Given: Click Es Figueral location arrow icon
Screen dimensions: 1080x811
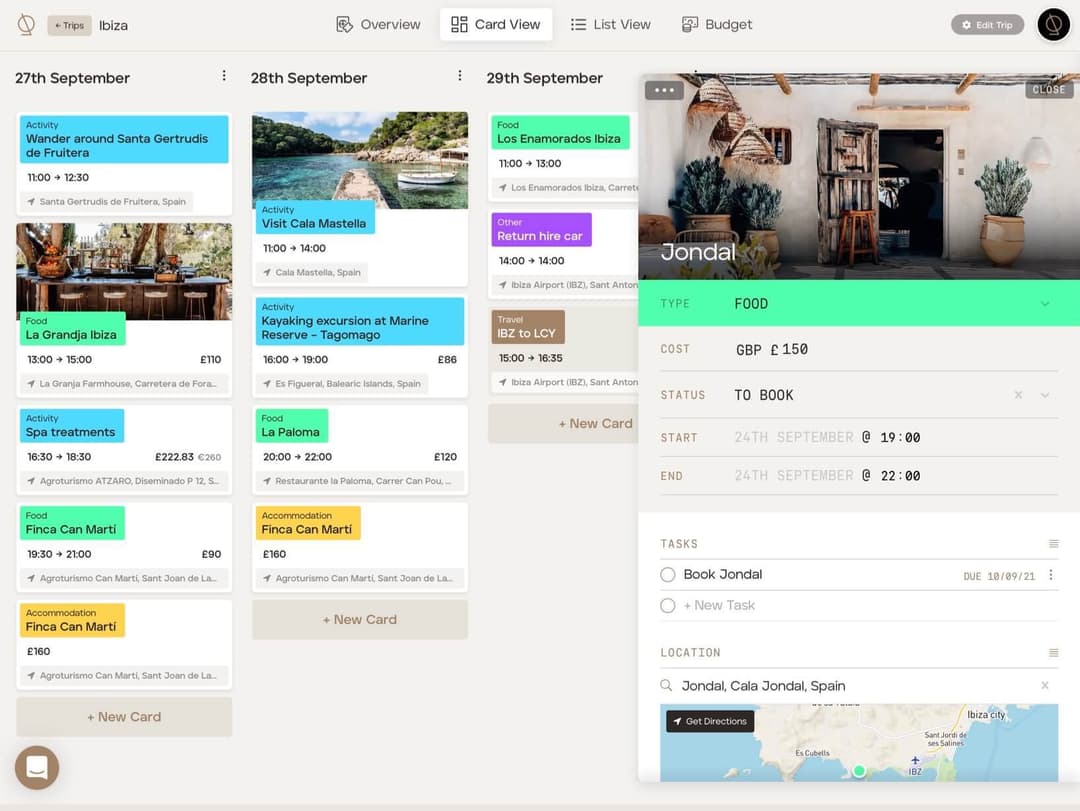Looking at the screenshot, I should point(267,384).
